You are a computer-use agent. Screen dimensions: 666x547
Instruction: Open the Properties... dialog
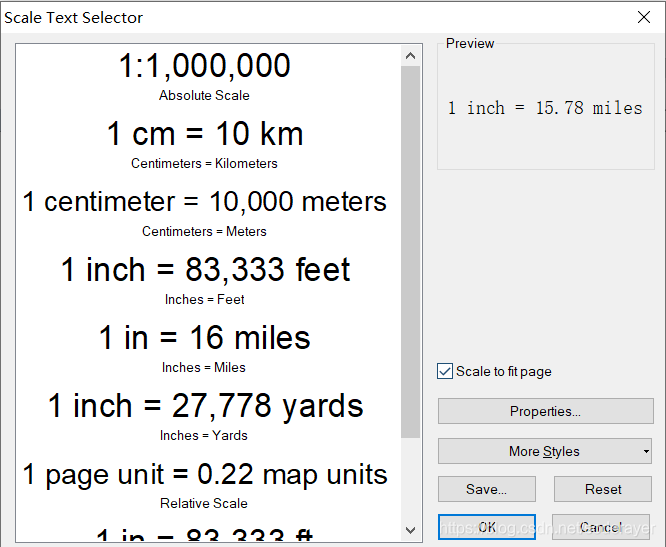tap(545, 411)
